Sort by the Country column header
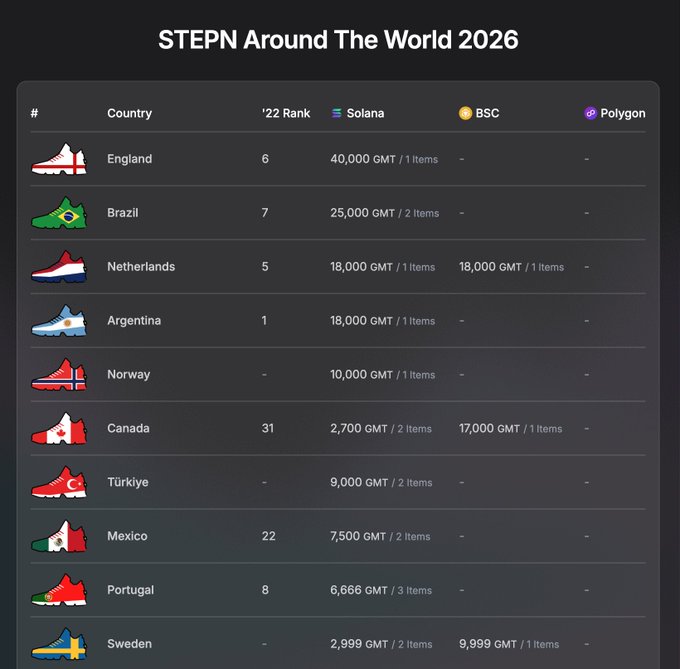Viewport: 680px width, 669px height. coord(129,113)
